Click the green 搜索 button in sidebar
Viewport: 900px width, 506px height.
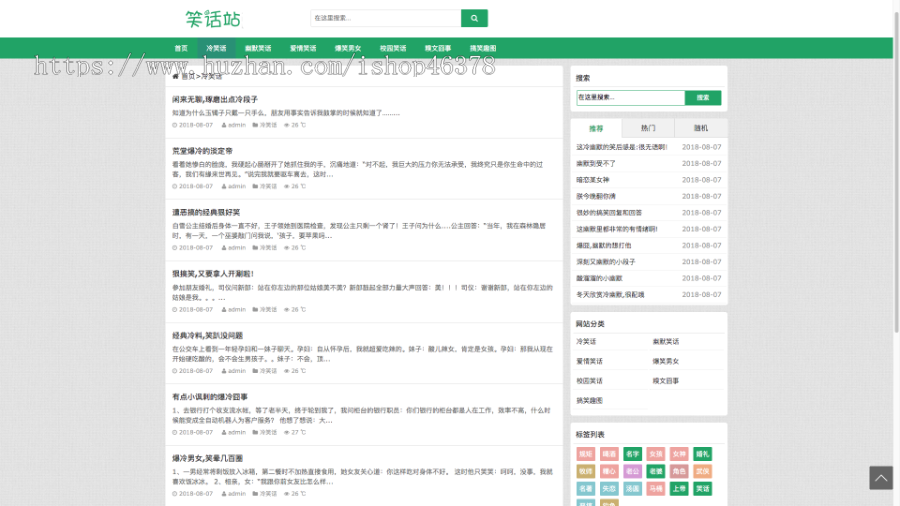[703, 98]
